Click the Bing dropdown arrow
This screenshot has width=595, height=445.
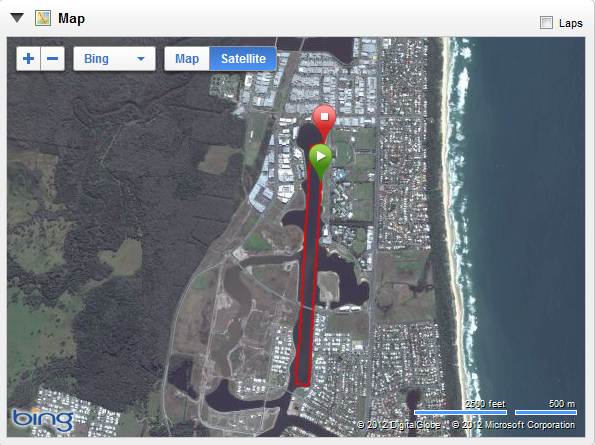point(141,59)
